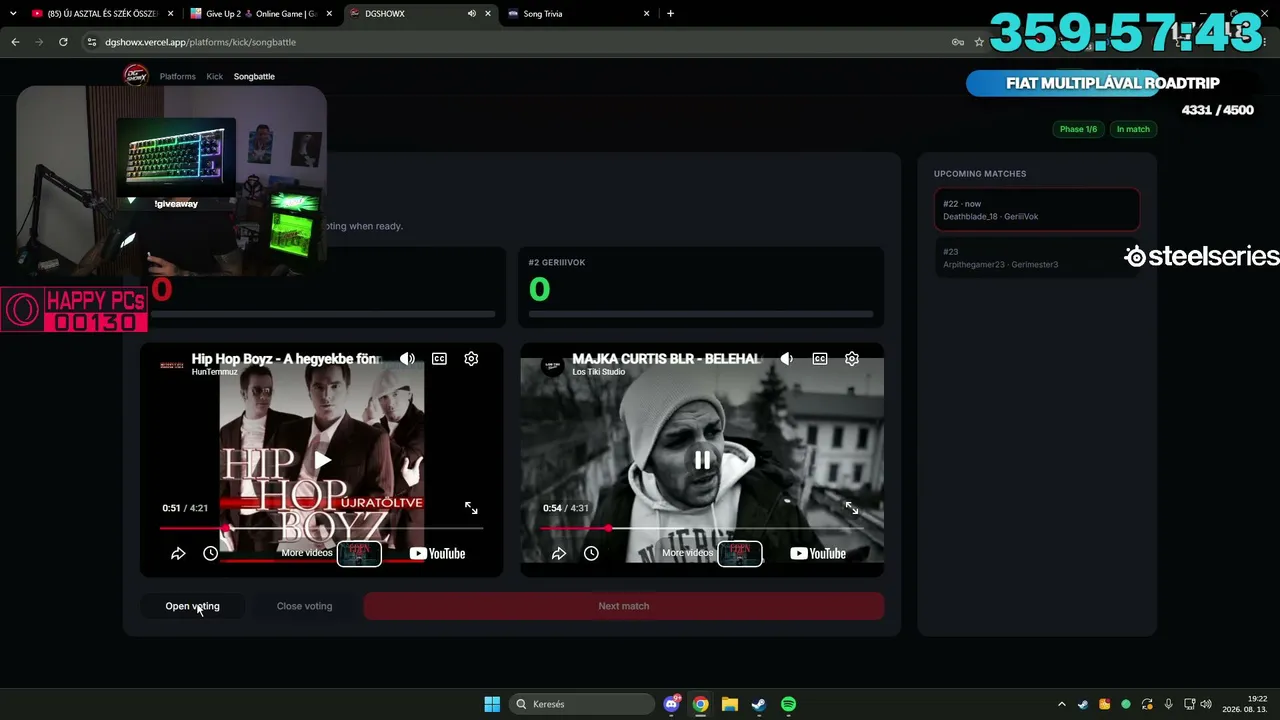Open Google Chrome from the taskbar
1280x720 pixels.
pyautogui.click(x=701, y=704)
